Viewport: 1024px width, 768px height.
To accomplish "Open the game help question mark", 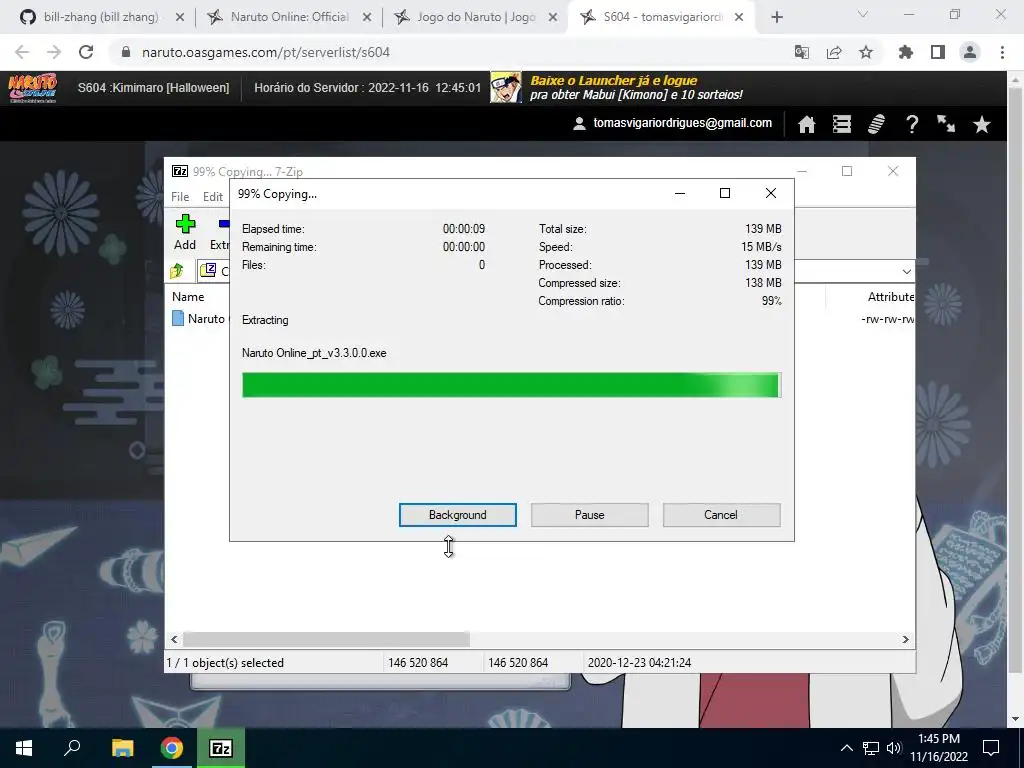I will 912,124.
